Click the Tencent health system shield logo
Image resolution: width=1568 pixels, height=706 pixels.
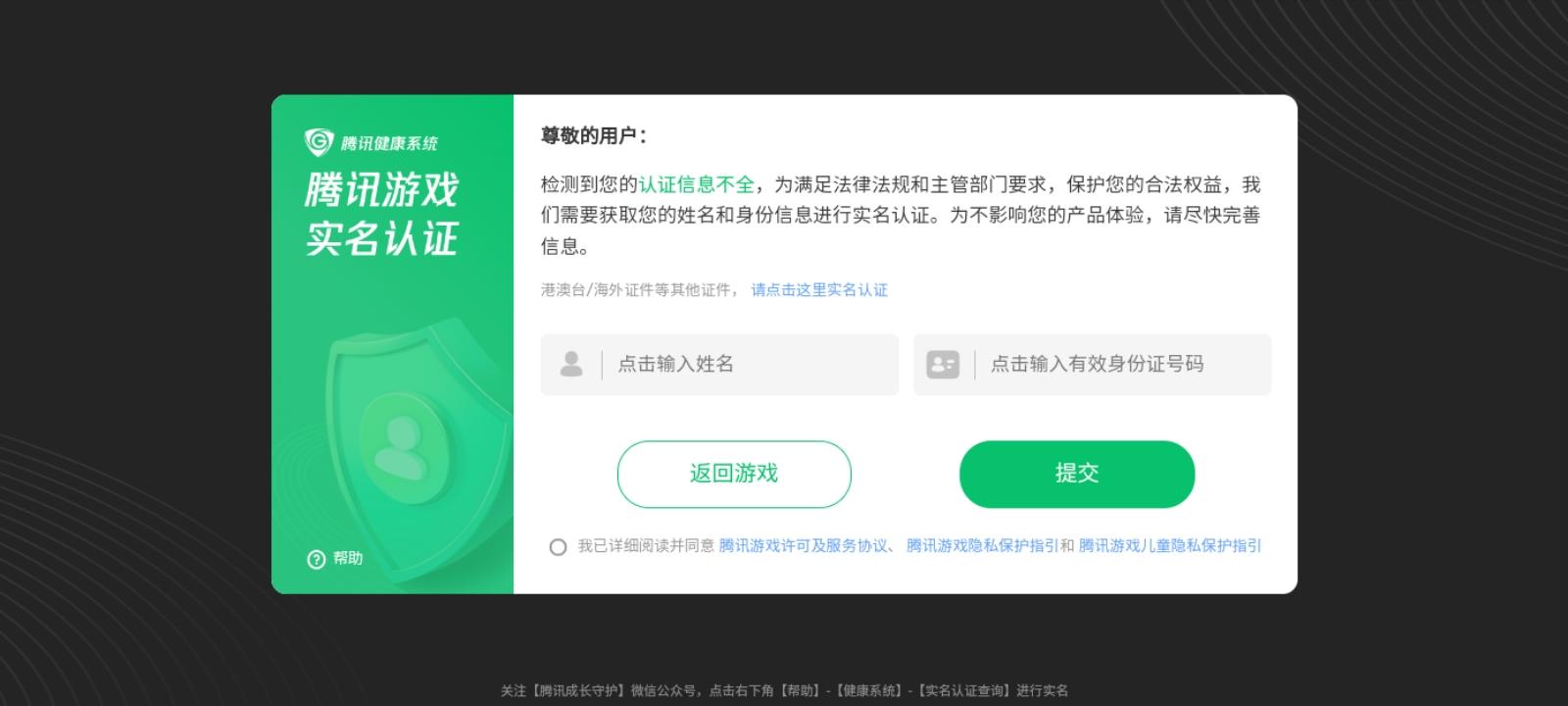319,142
